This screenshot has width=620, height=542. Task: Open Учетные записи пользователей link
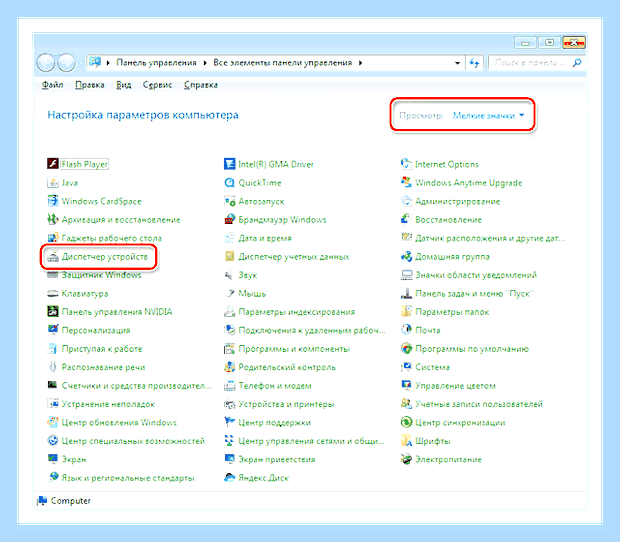(x=479, y=404)
